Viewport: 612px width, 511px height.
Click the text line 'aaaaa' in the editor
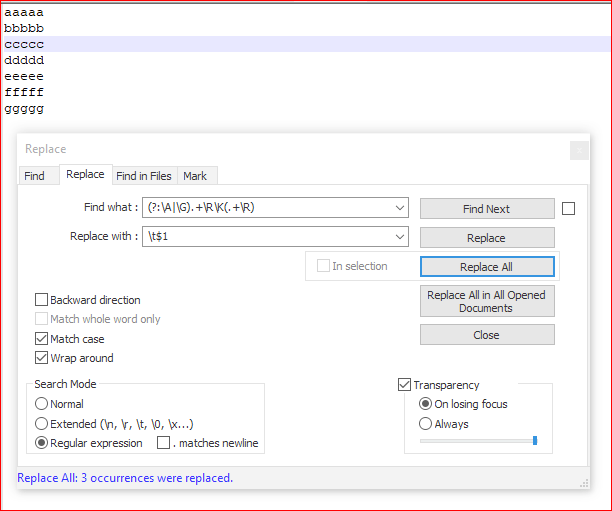coord(24,12)
